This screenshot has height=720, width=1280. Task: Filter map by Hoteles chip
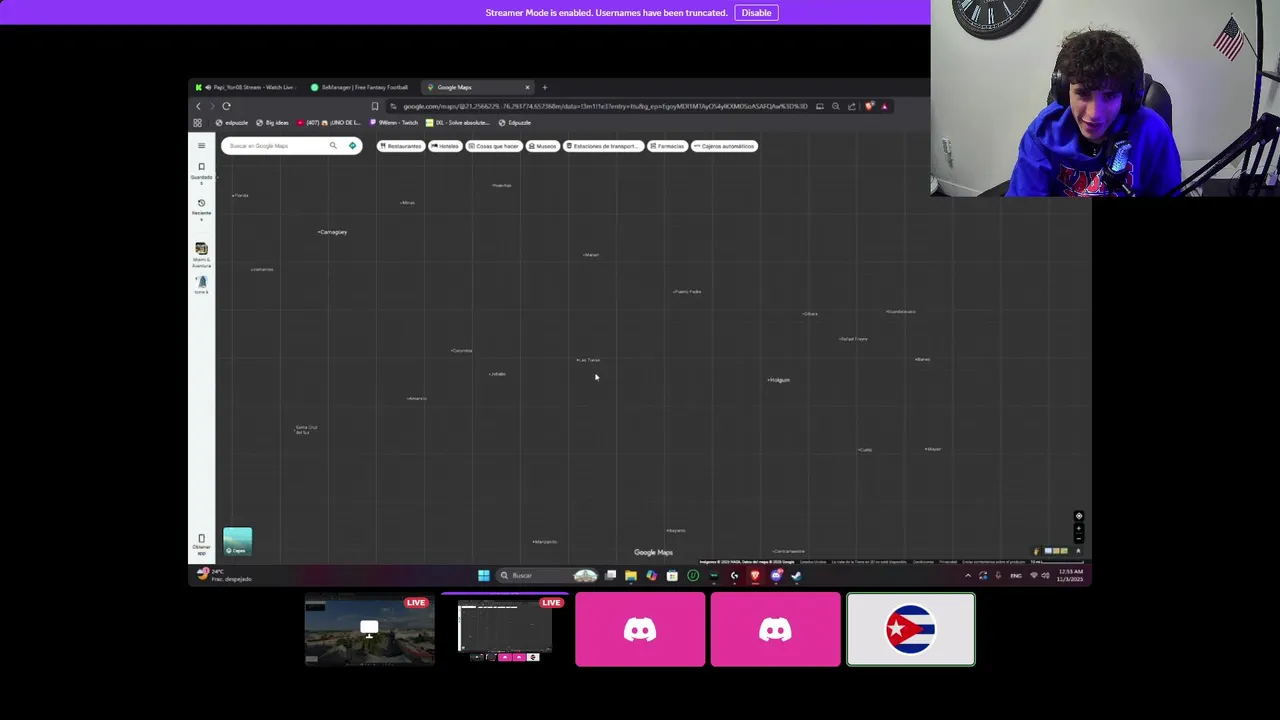pos(444,146)
